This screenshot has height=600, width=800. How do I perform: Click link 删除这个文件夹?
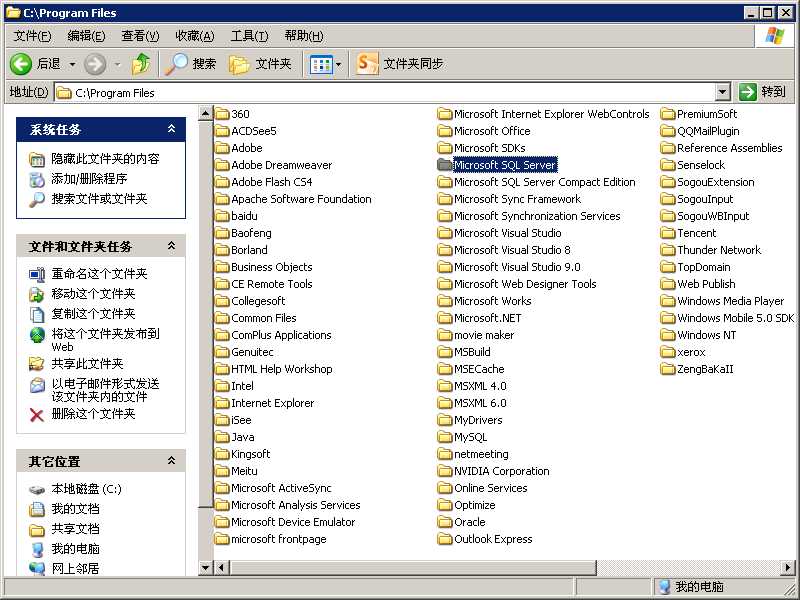coord(93,414)
